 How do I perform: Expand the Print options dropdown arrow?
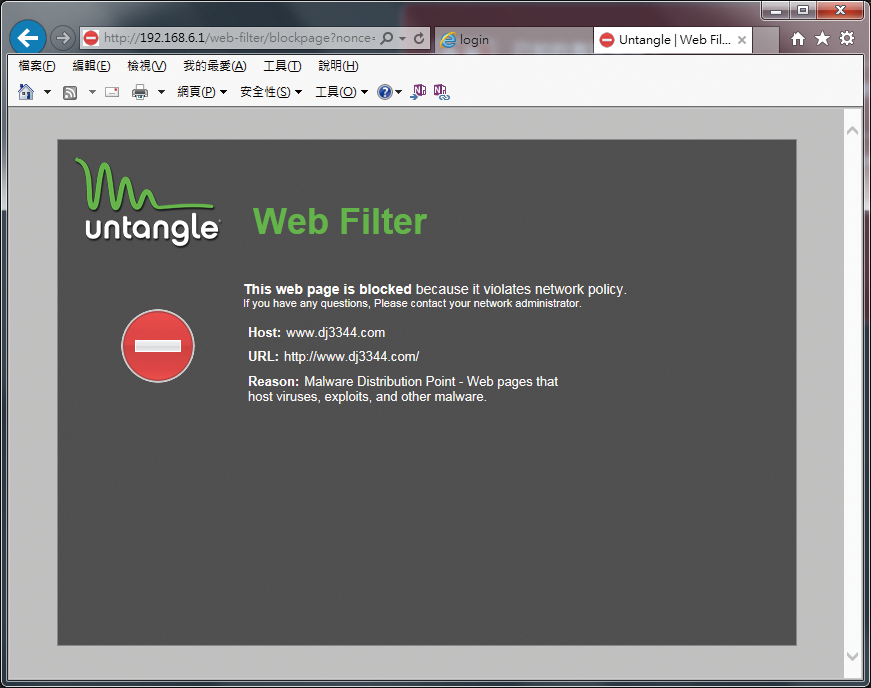click(162, 92)
